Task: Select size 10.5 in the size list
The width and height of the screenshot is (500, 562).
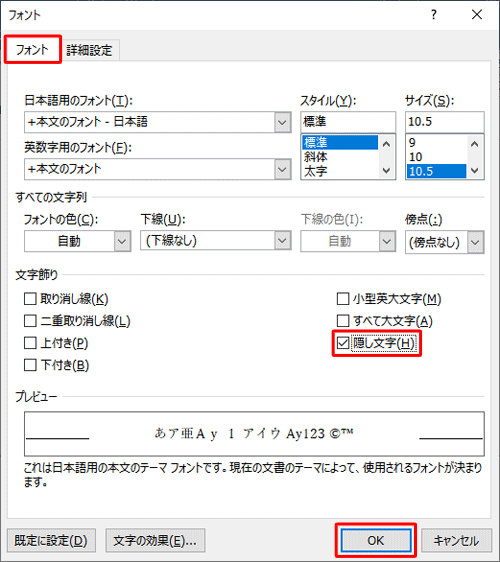Action: point(436,171)
